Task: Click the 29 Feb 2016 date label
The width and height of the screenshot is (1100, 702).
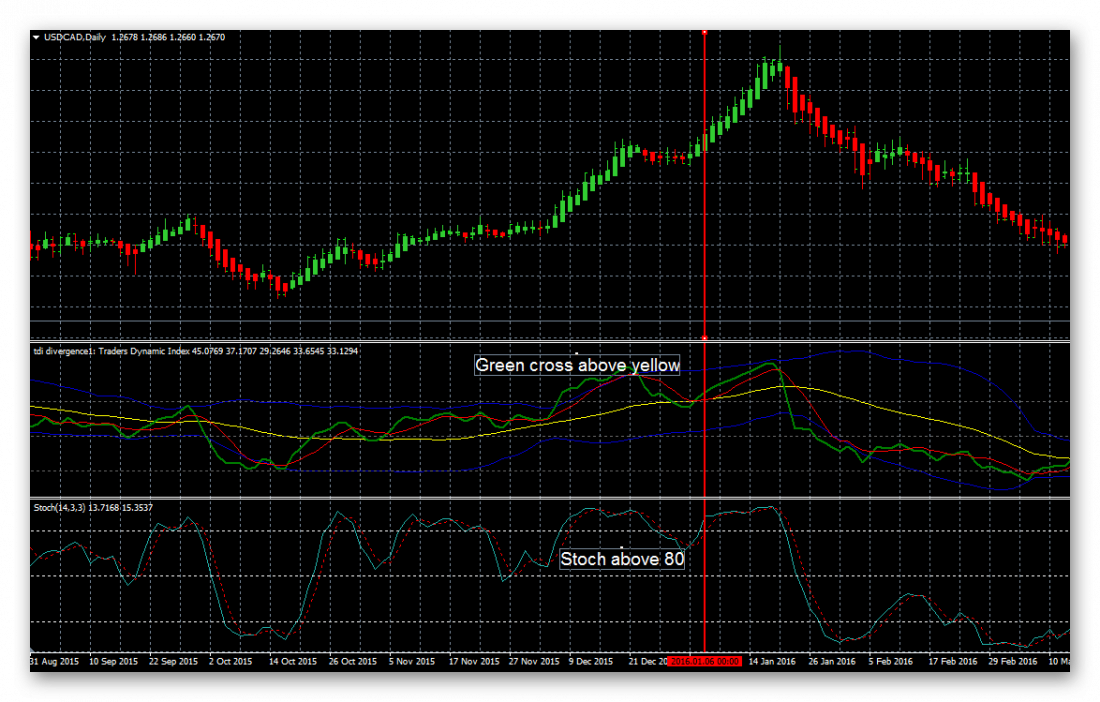Action: [1013, 661]
